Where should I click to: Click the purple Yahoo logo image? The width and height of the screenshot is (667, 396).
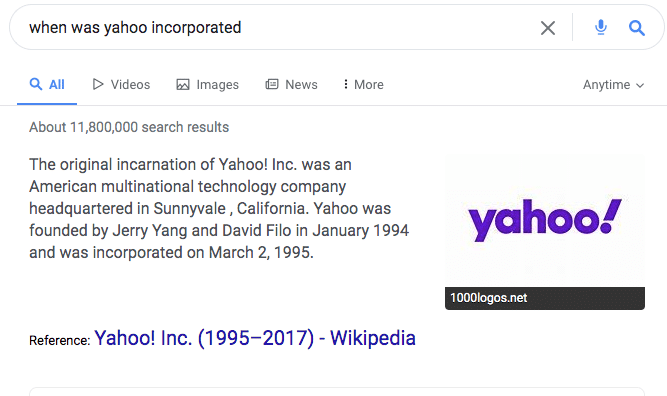544,220
